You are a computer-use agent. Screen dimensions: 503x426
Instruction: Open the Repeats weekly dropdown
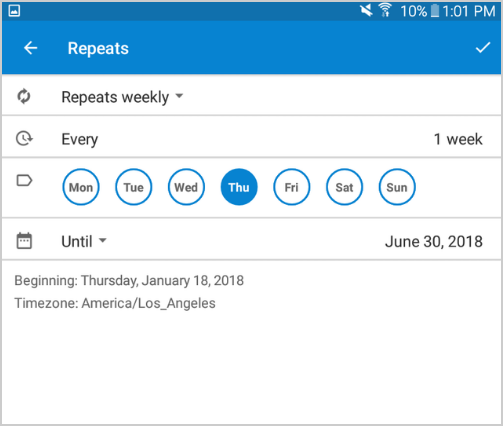tap(122, 97)
